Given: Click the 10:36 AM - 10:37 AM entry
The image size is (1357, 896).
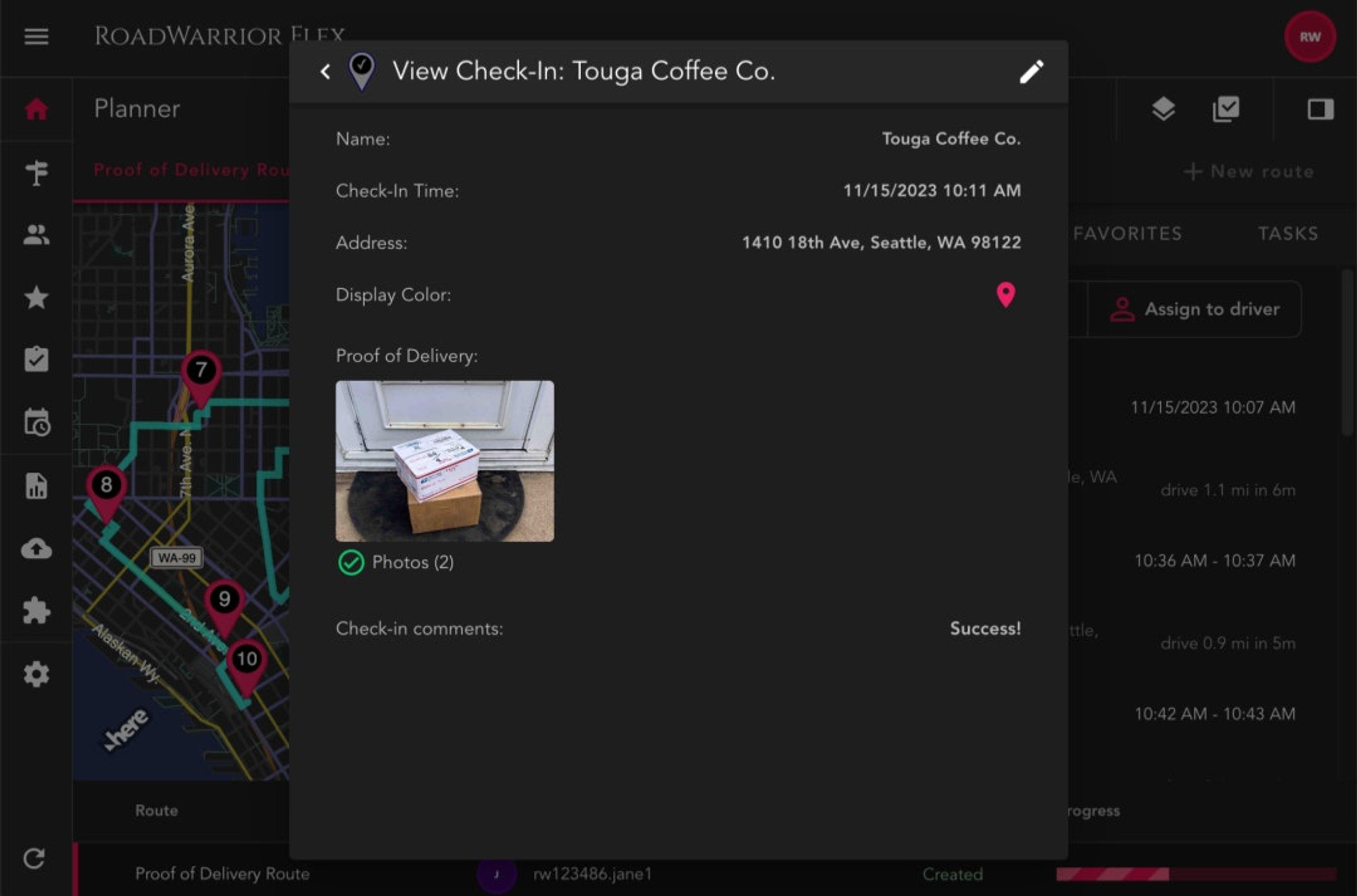Looking at the screenshot, I should coord(1215,560).
